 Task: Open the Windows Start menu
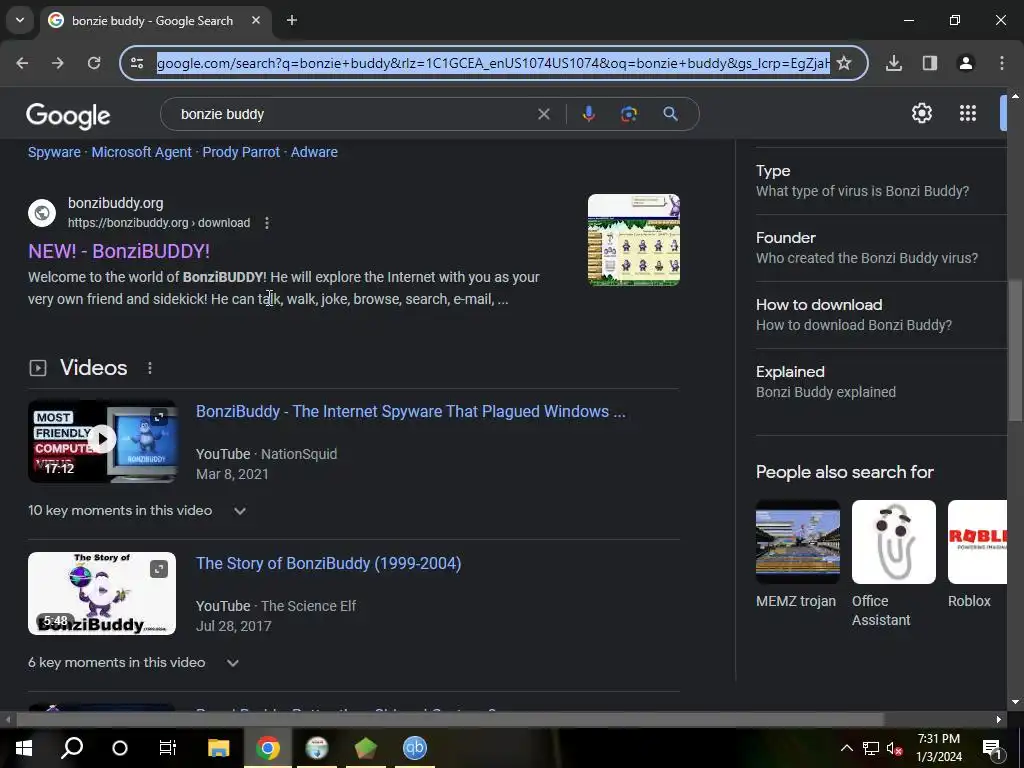coord(24,748)
